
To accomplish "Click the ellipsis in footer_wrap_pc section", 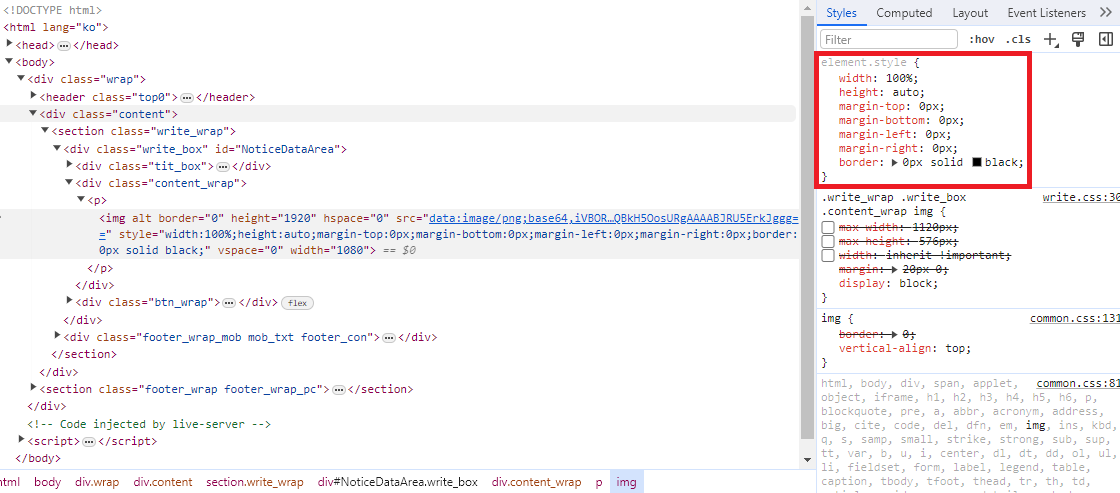I will coord(339,390).
